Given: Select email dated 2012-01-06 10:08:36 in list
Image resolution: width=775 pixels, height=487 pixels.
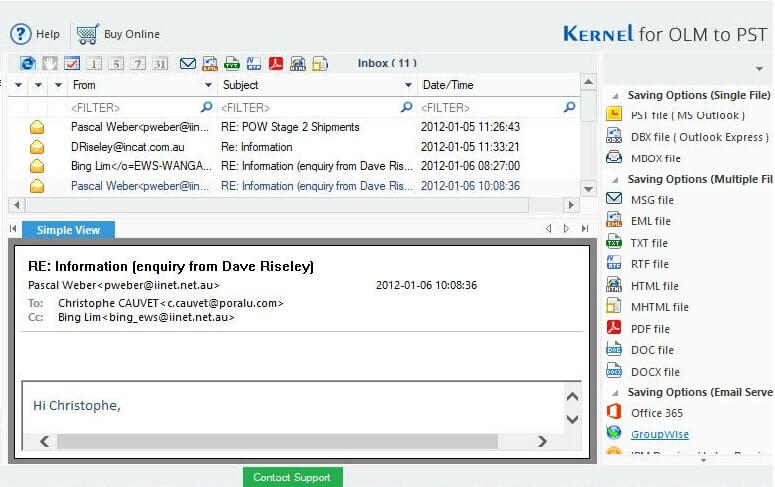Looking at the screenshot, I should click(294, 186).
